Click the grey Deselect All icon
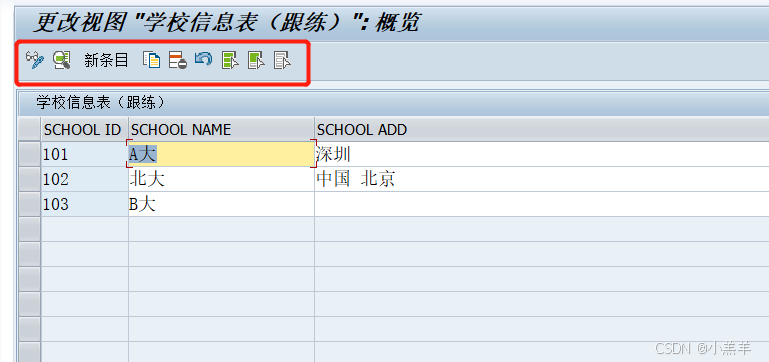 (282, 60)
